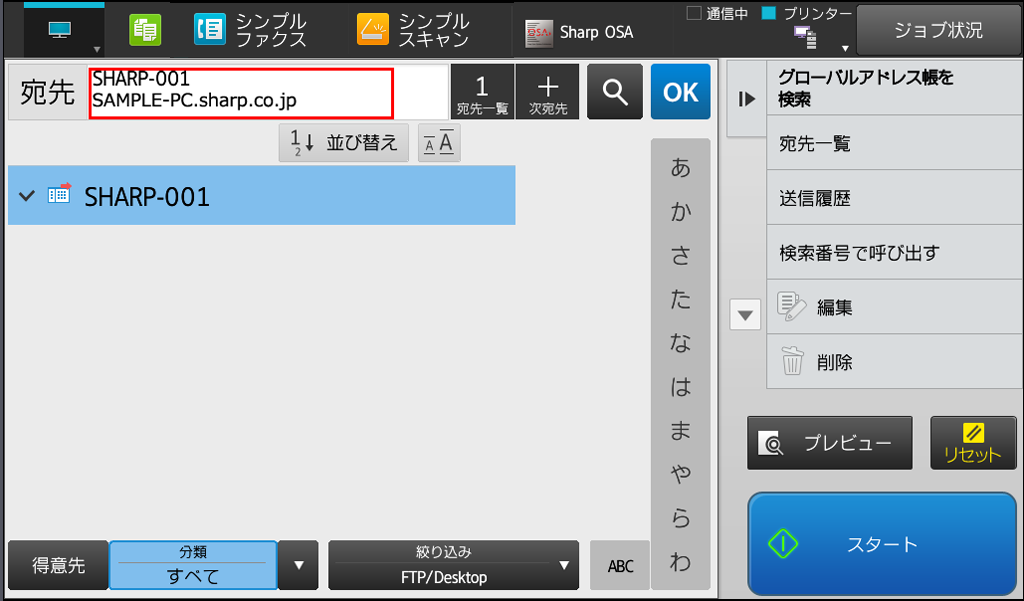The height and width of the screenshot is (601, 1024).
Task: Collapse the action panel arrow
Action: 746,99
